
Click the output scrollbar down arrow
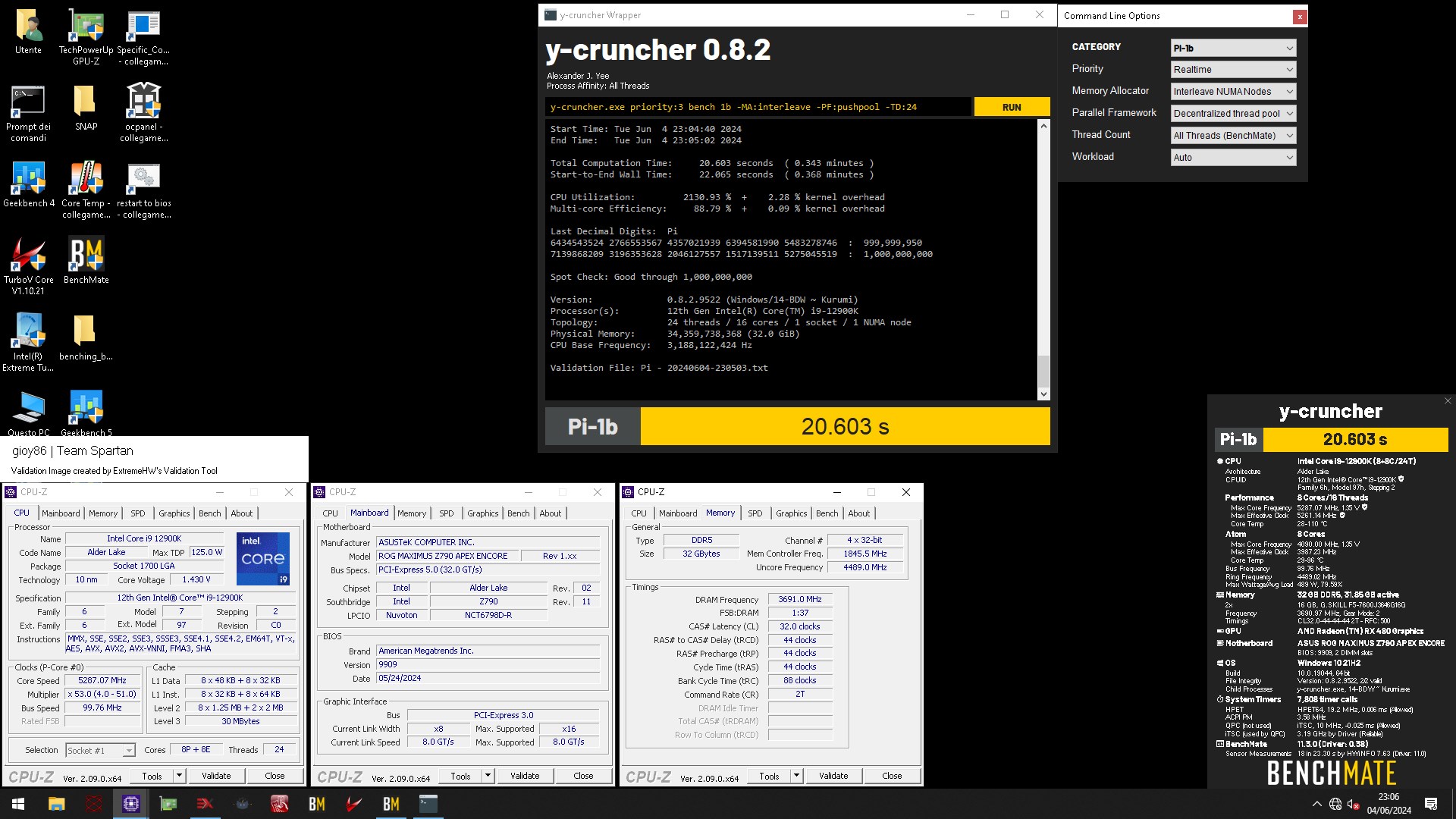tap(1043, 394)
